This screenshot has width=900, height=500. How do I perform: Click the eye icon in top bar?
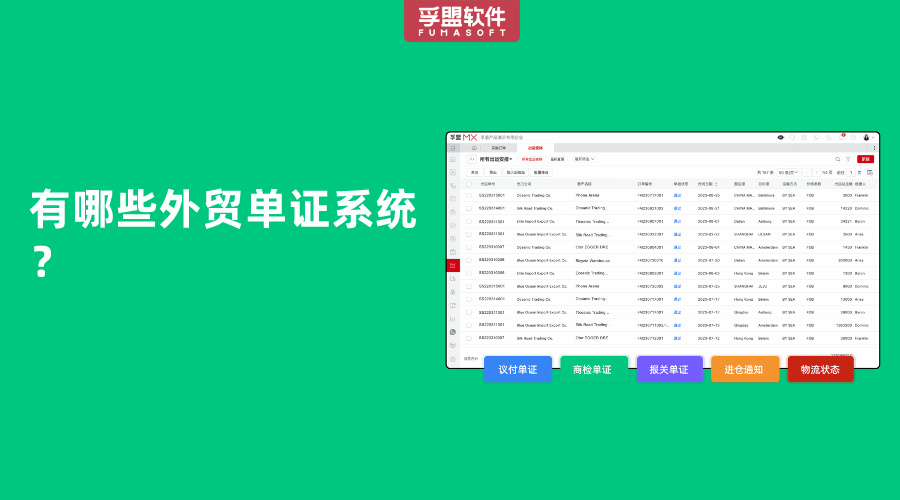tap(780, 137)
